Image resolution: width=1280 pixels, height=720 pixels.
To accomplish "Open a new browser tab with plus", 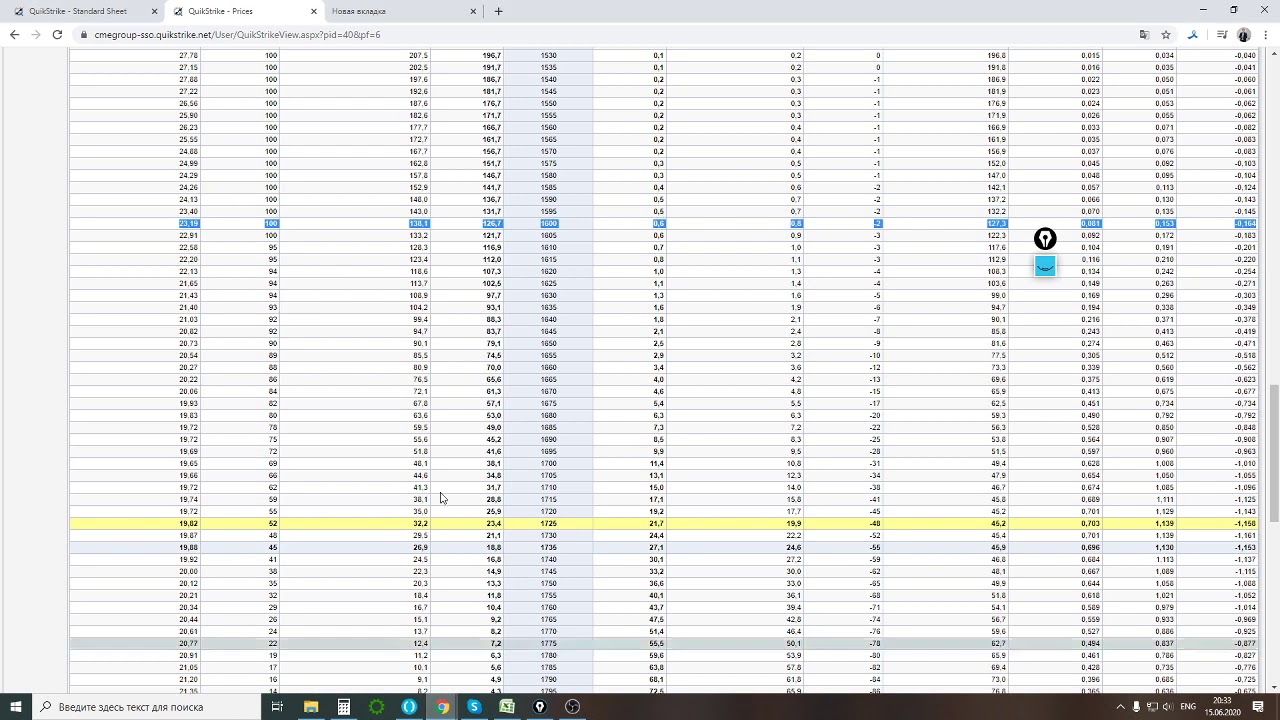I will 498,11.
